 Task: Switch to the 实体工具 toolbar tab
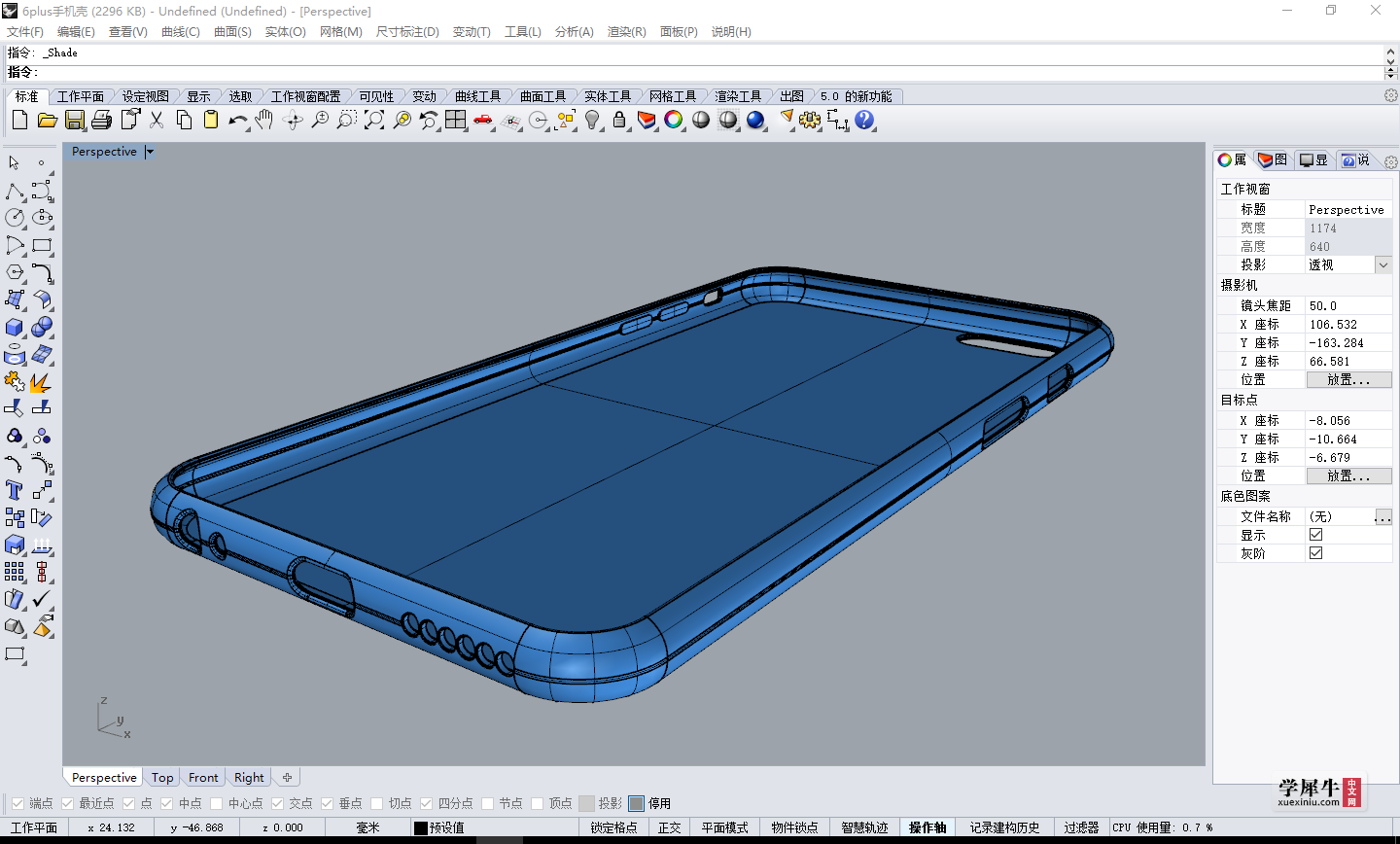[x=608, y=96]
